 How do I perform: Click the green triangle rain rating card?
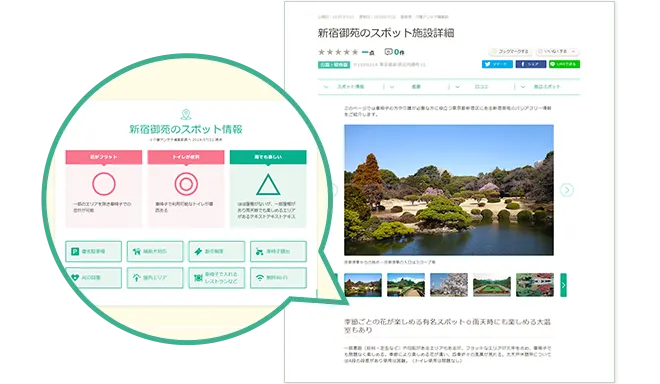(x=268, y=189)
